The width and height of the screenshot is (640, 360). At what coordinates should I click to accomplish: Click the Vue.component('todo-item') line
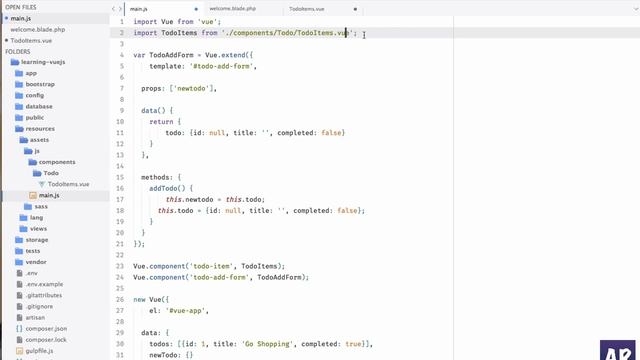pos(209,266)
